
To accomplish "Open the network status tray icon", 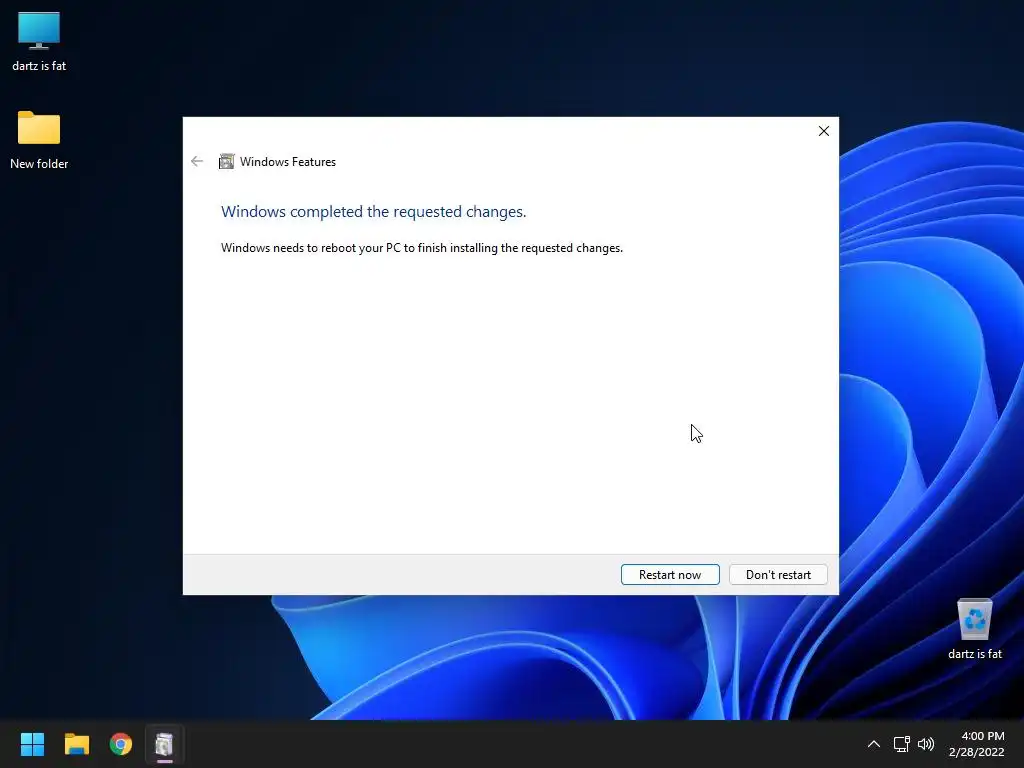I will point(901,744).
